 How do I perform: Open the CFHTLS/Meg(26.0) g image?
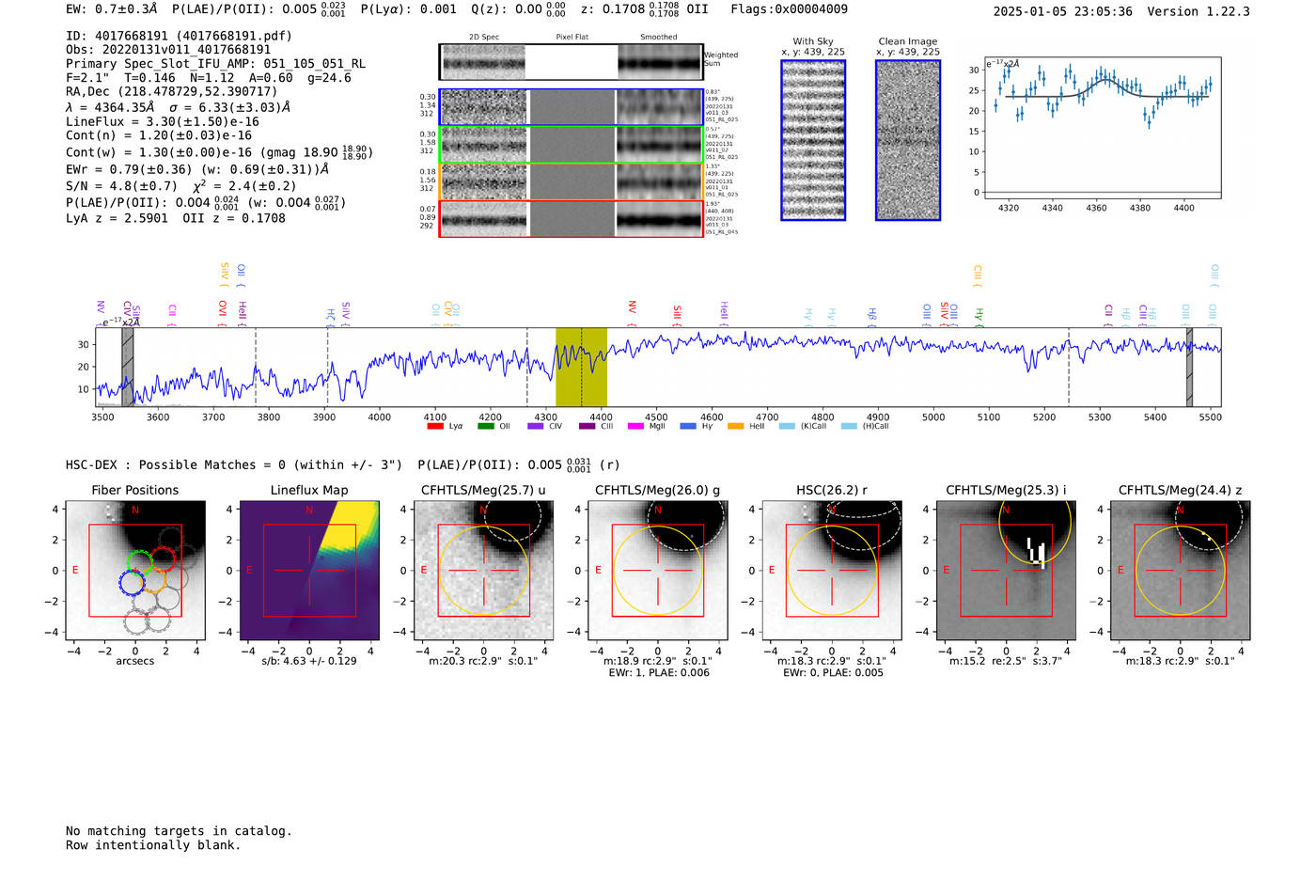[657, 570]
